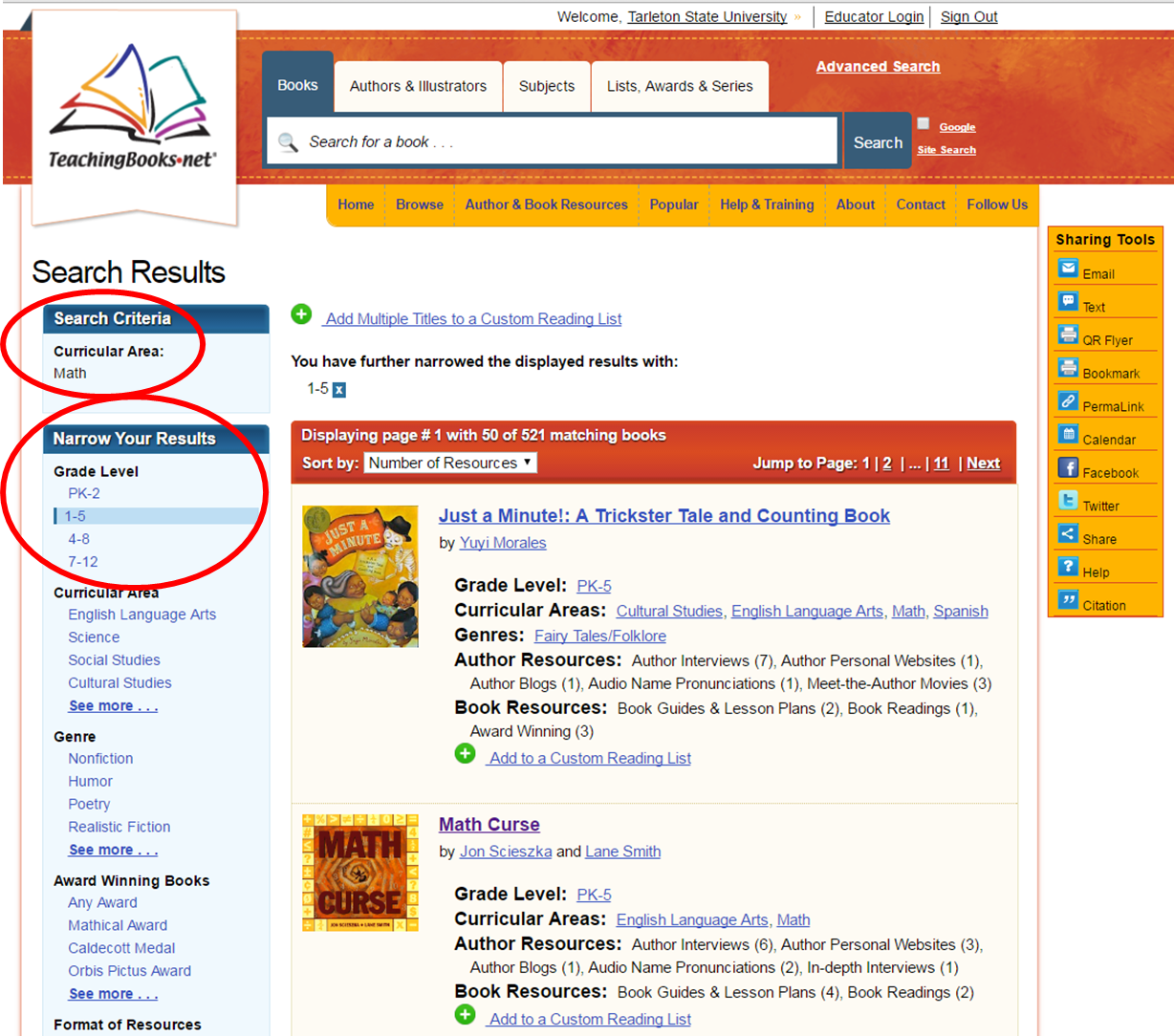The width and height of the screenshot is (1174, 1036).
Task: Filter by English Language Arts in the sidebar
Action: point(142,615)
